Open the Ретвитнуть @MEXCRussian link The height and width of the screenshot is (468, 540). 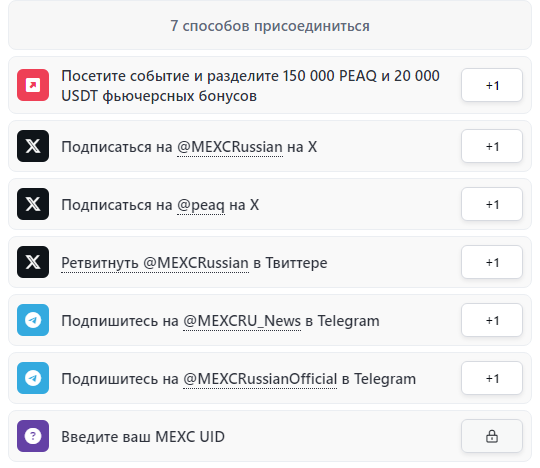pos(155,263)
